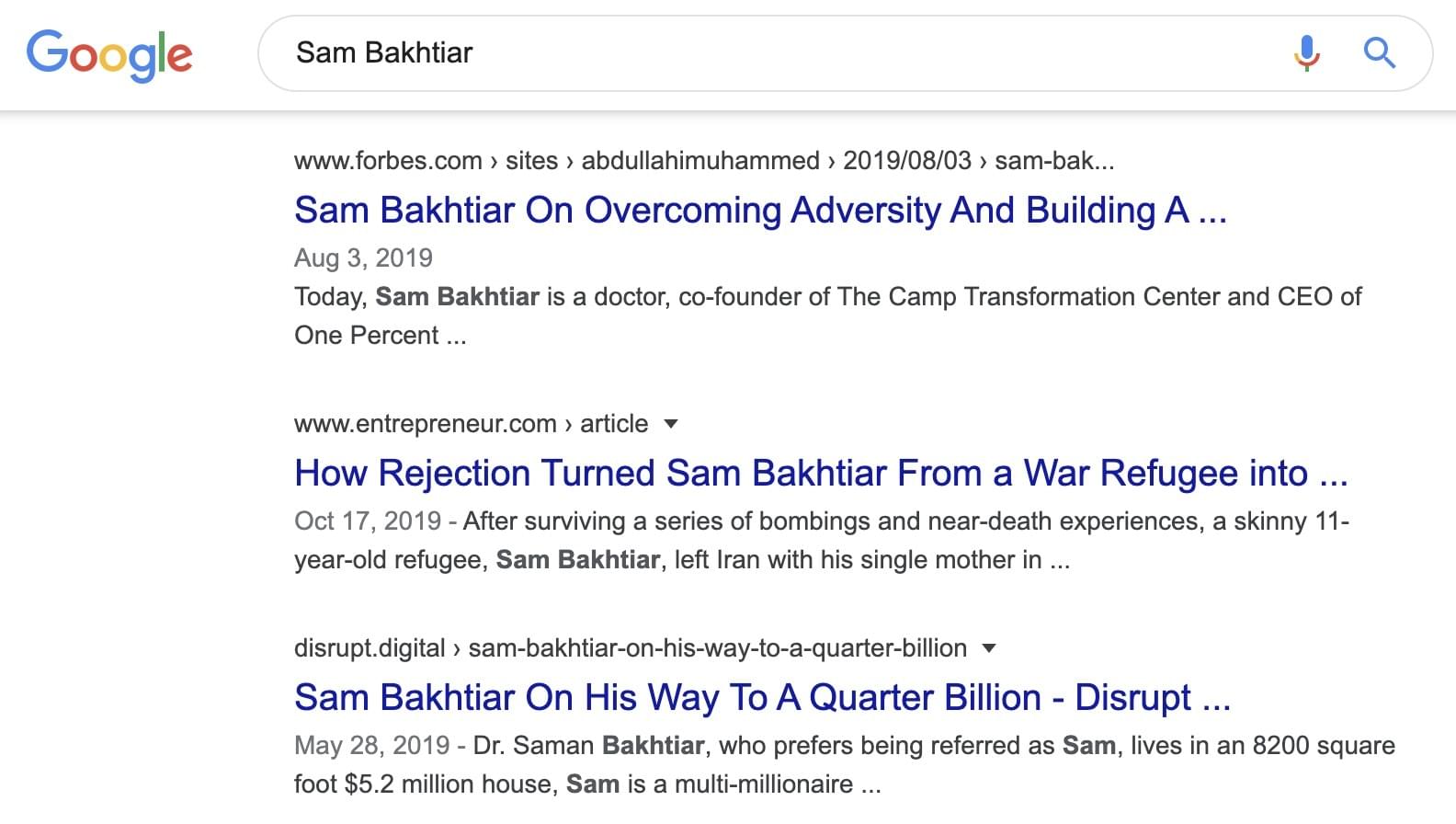The width and height of the screenshot is (1456, 824).
Task: Click the Google logo
Action: (x=109, y=53)
